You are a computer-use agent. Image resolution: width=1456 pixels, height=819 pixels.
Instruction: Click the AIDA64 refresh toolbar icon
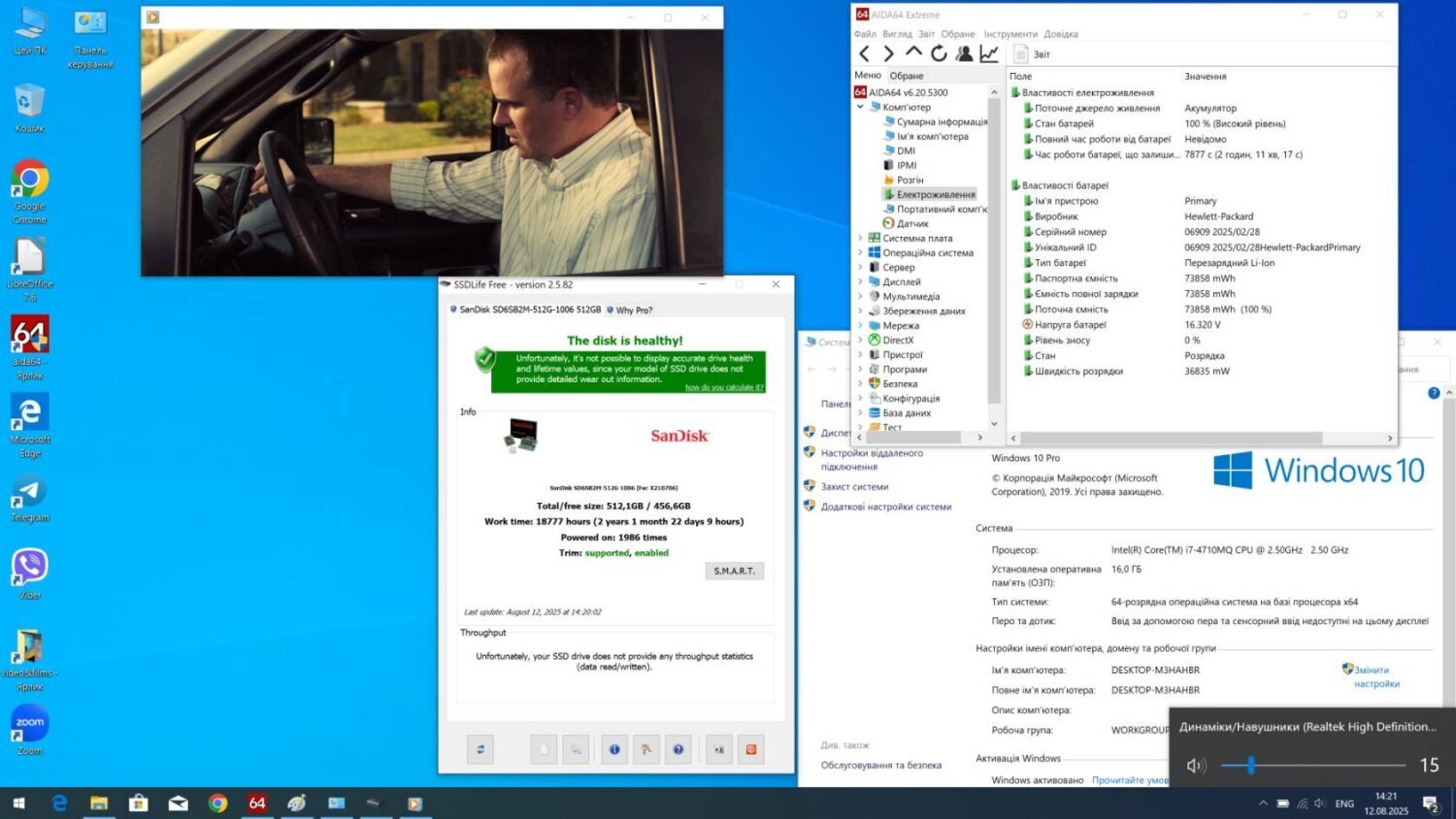pos(939,54)
